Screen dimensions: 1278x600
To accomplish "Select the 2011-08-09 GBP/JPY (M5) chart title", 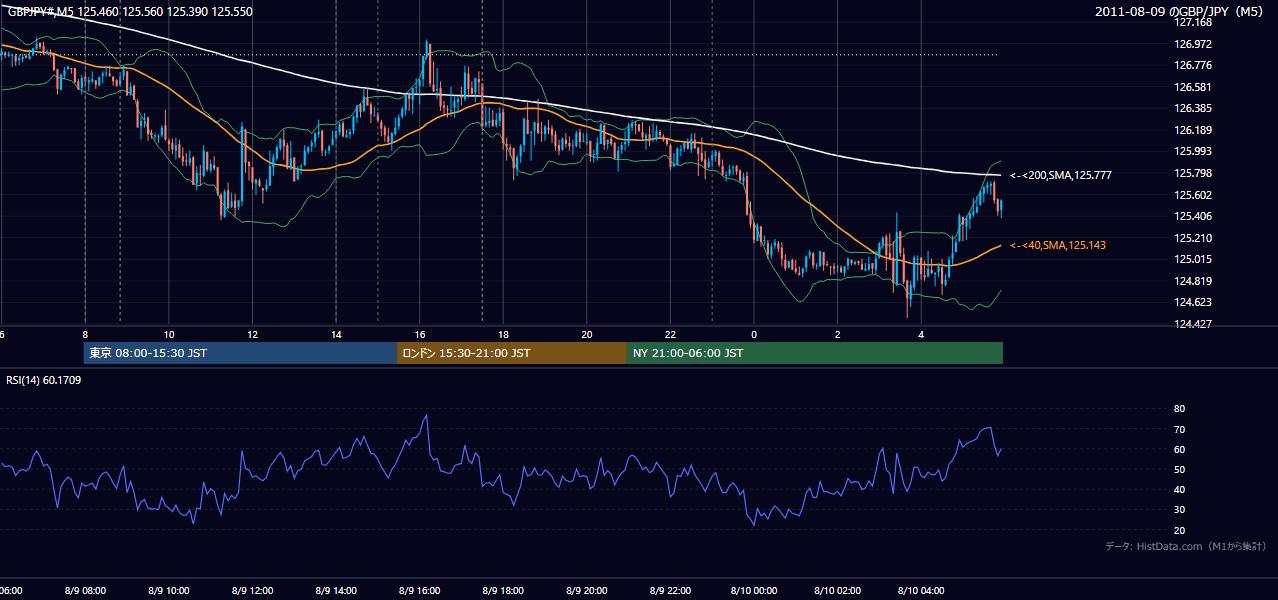I will coord(1181,12).
